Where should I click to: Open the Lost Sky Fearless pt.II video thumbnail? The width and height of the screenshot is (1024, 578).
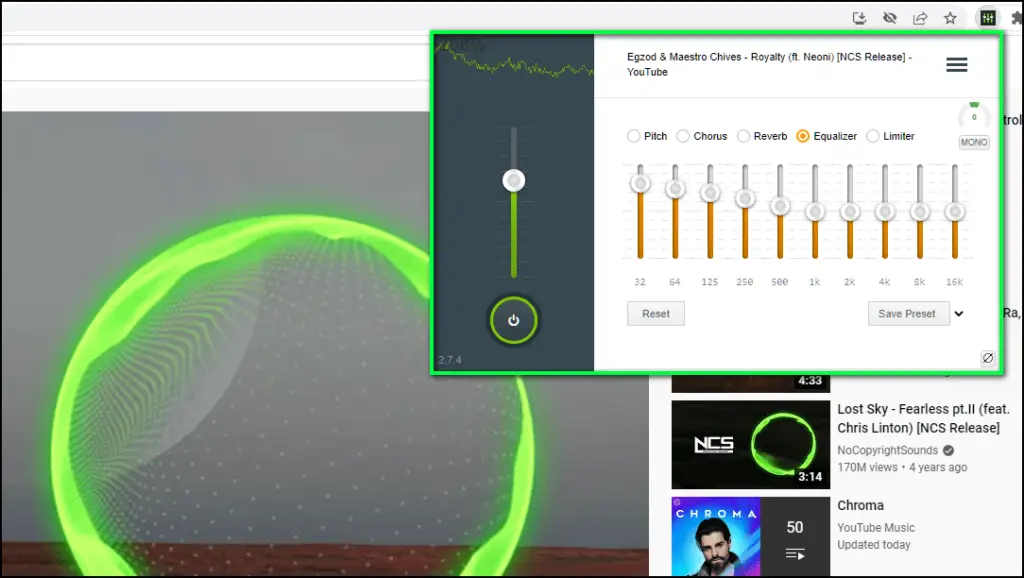750,445
